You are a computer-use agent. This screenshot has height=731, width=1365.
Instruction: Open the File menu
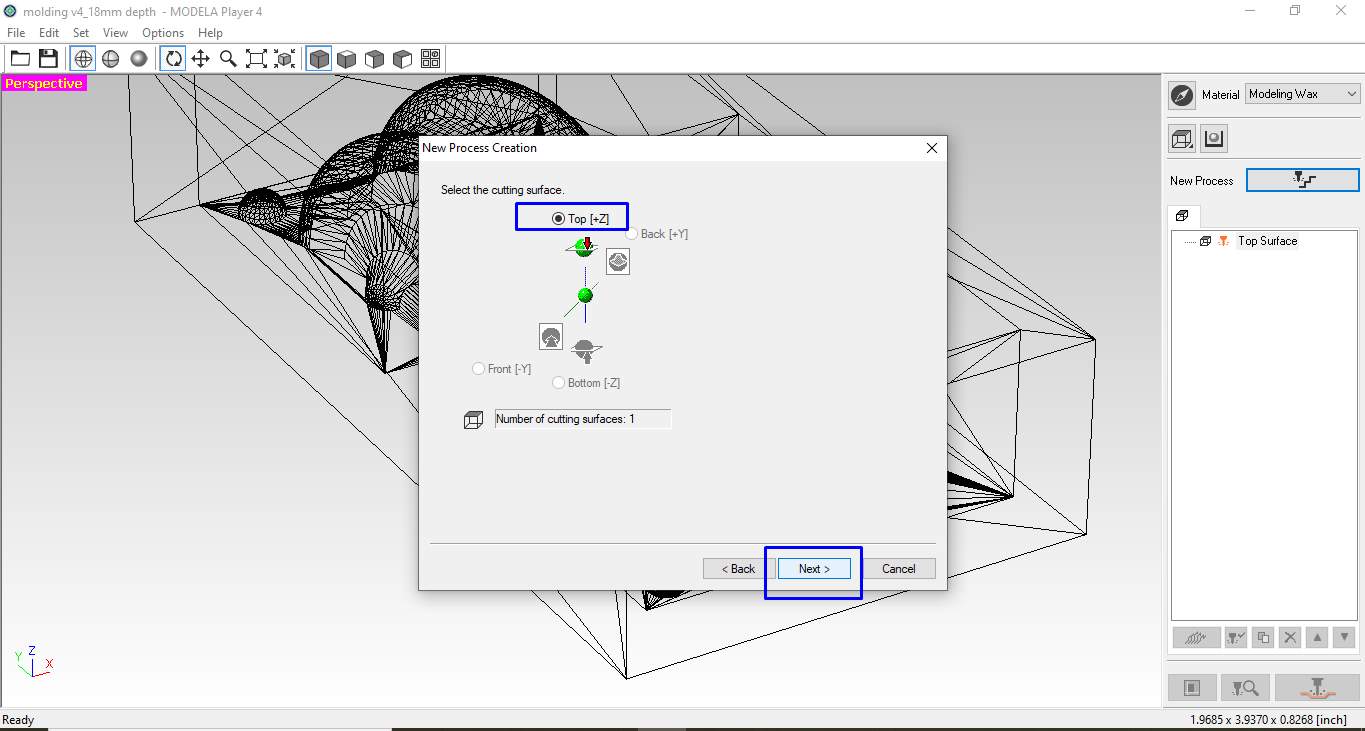[16, 33]
